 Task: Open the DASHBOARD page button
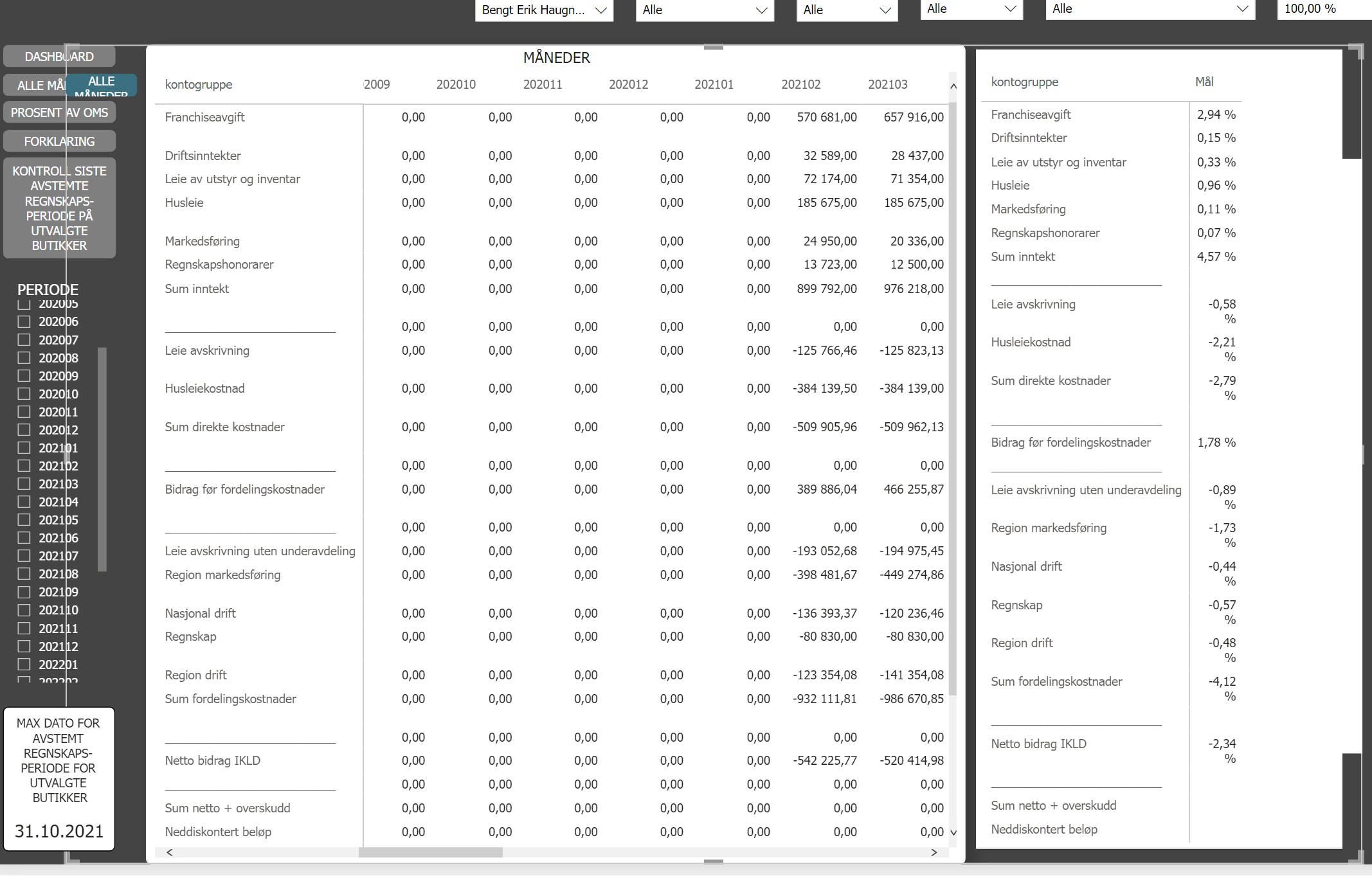tap(59, 57)
